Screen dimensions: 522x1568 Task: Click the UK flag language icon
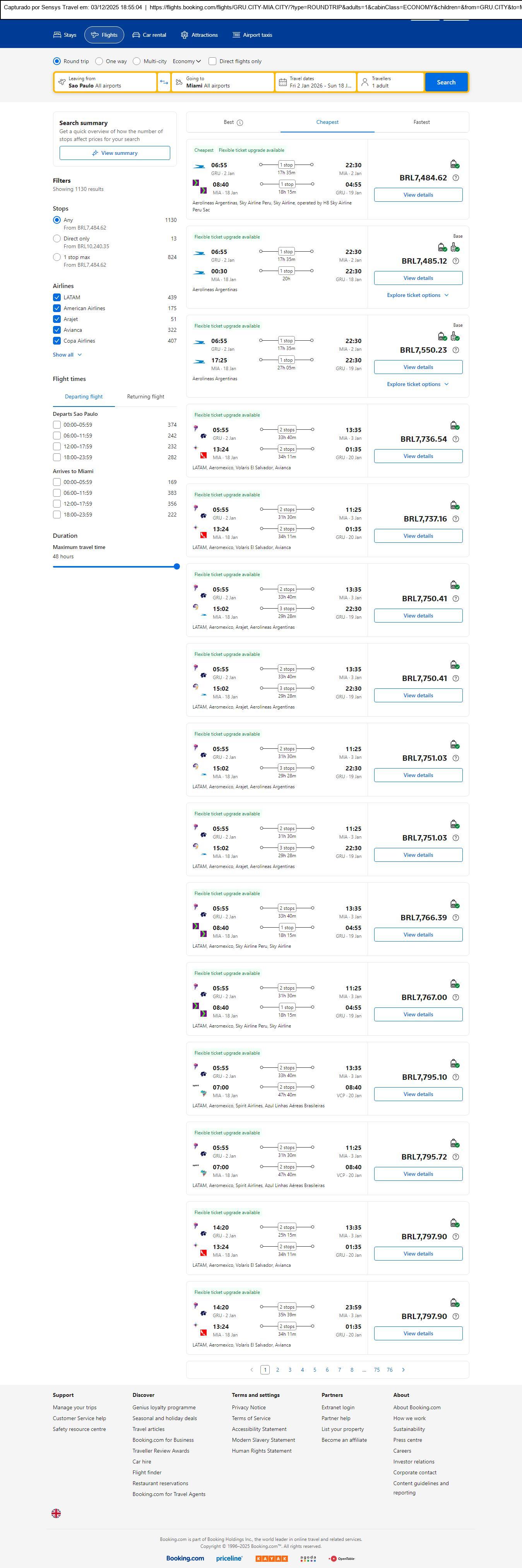(56, 1513)
